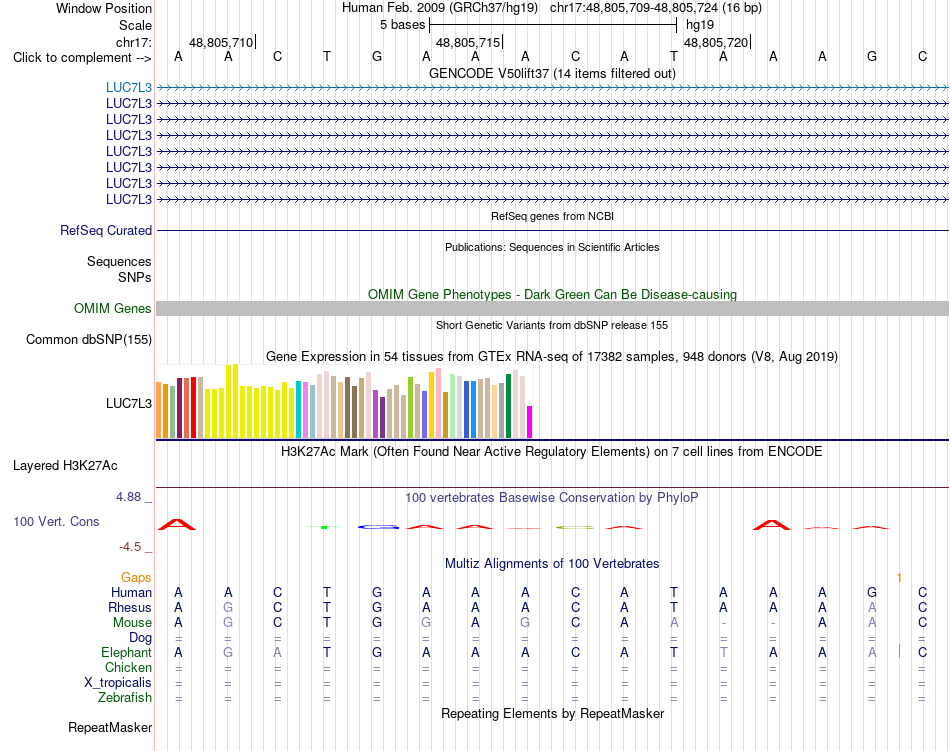Click the -4.5 lower scale value of PhyloP
The height and width of the screenshot is (751, 950).
tap(130, 547)
